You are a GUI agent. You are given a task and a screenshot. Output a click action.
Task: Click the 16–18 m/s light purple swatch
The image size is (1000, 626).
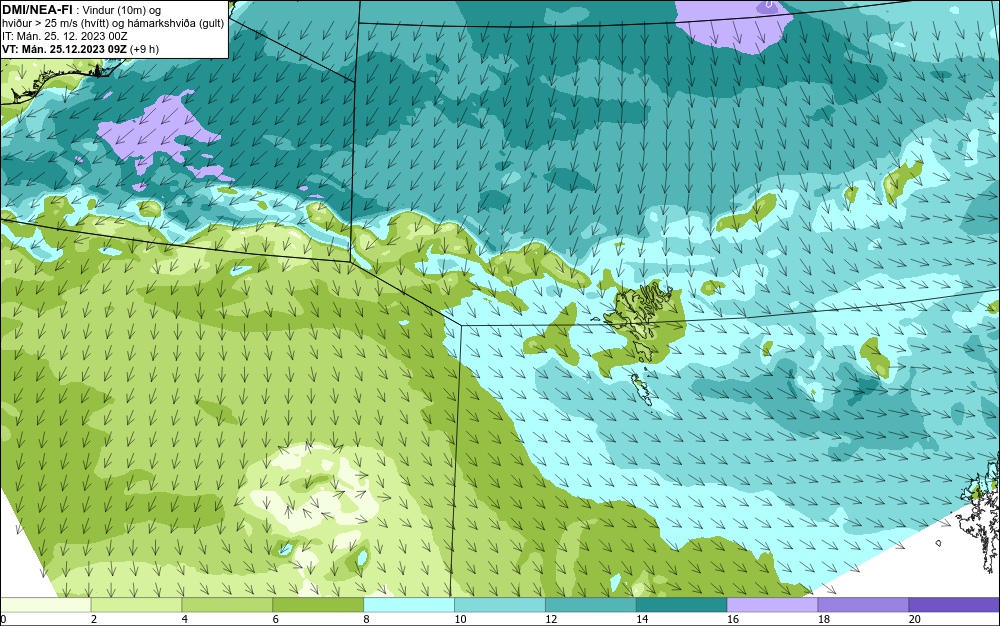pos(772,604)
